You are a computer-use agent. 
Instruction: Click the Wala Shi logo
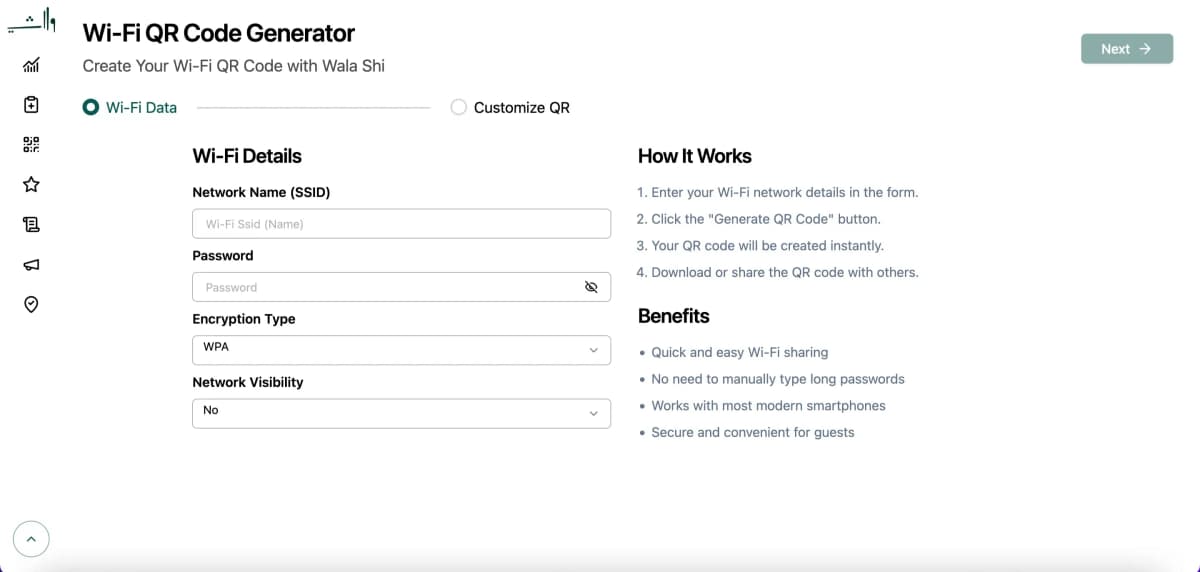click(31, 23)
